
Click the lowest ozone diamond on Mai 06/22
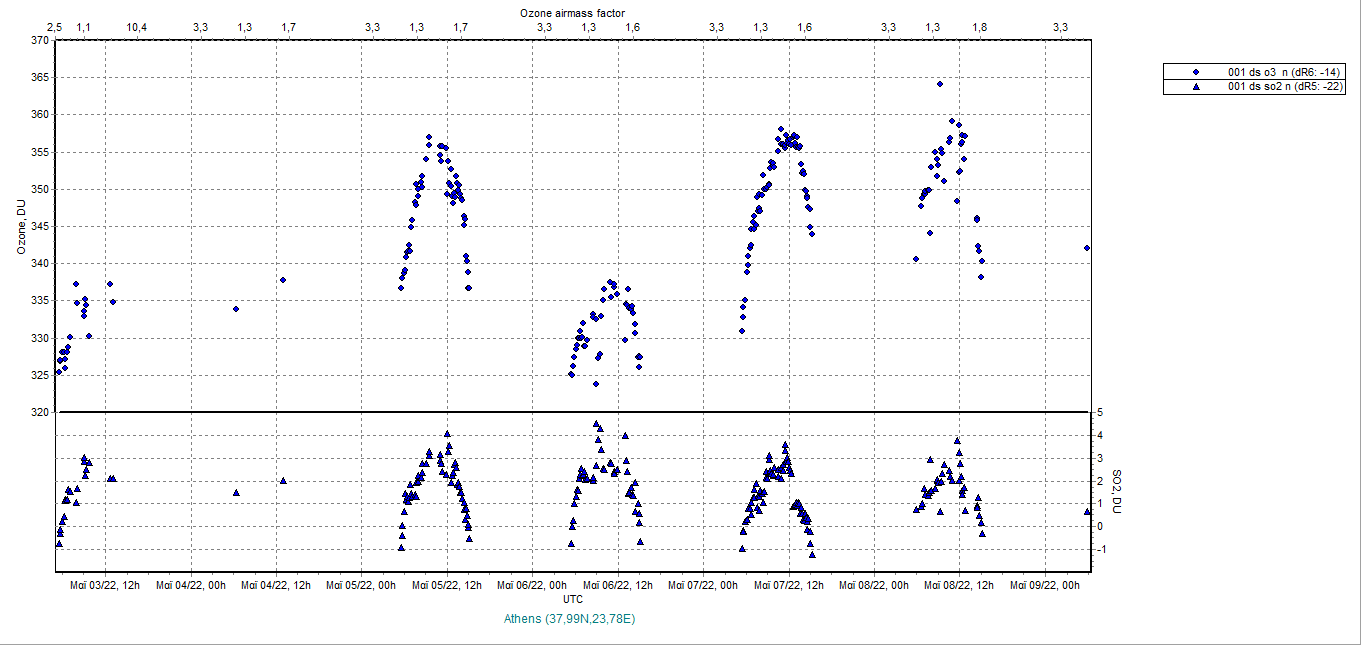click(596, 384)
